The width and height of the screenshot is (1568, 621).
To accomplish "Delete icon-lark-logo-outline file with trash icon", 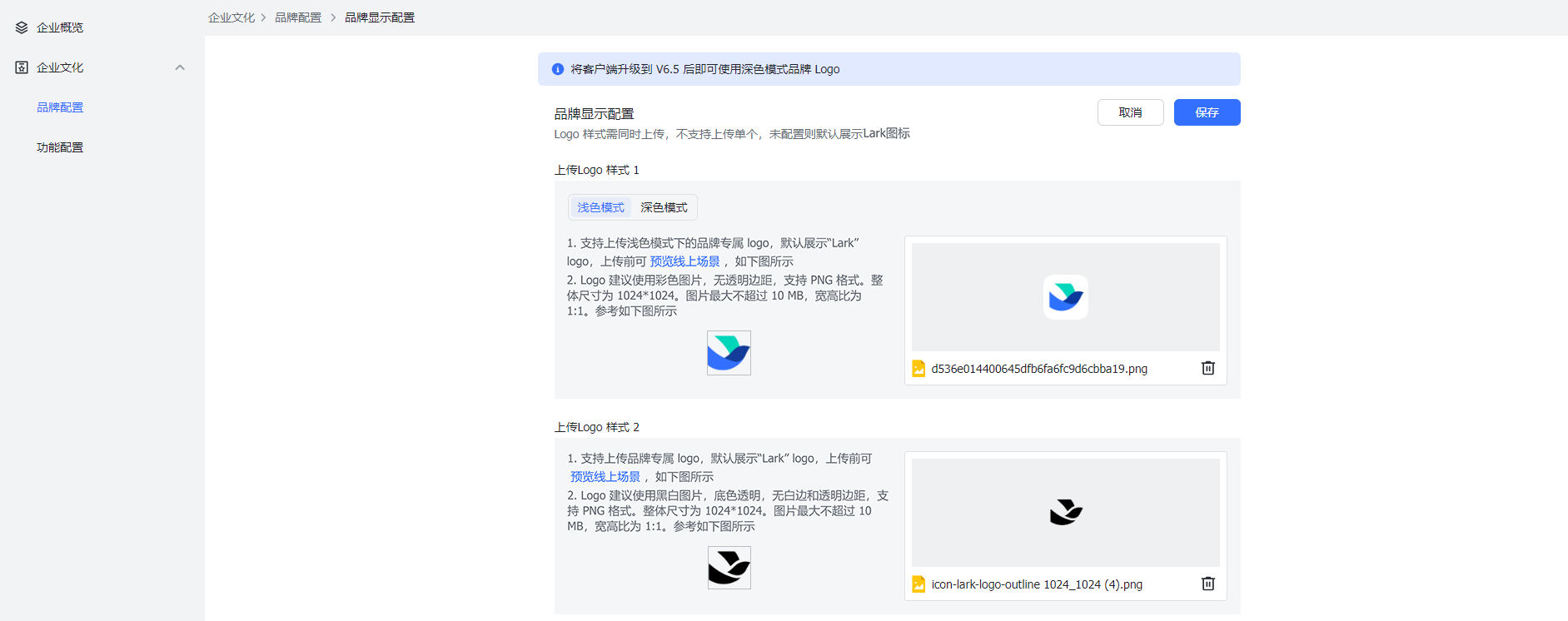I will click(x=1208, y=584).
